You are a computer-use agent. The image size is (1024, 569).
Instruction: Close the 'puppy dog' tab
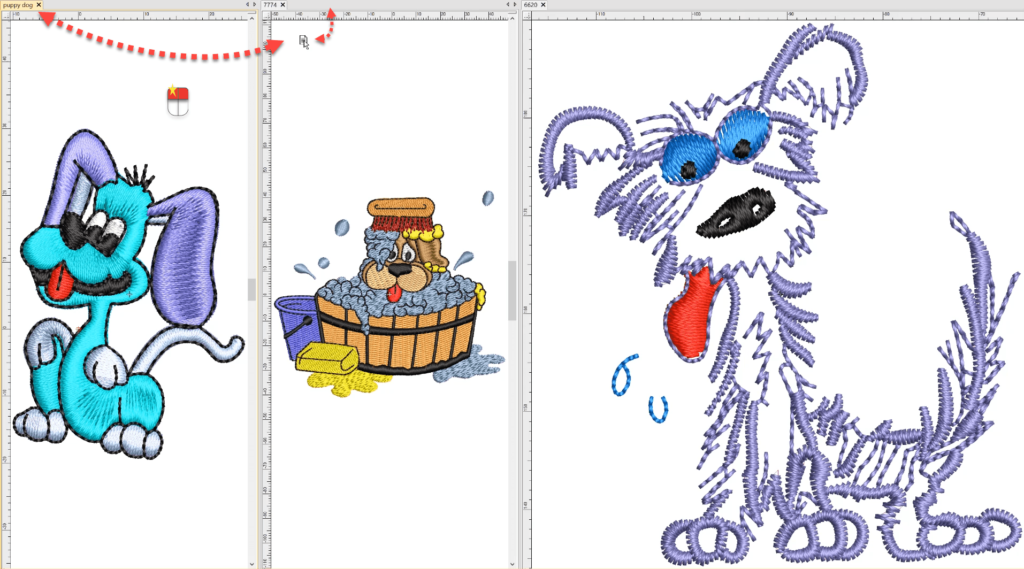click(x=39, y=5)
